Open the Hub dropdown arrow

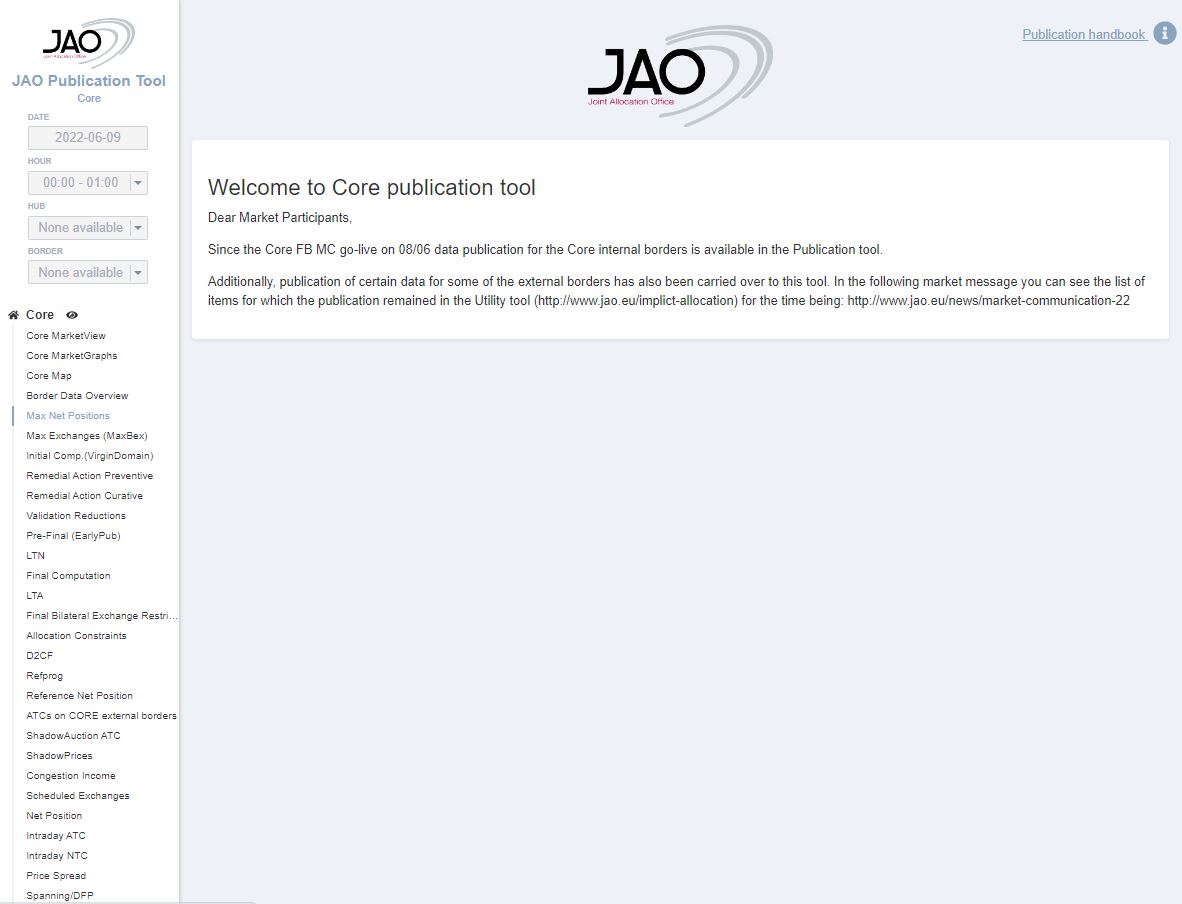[138, 228]
